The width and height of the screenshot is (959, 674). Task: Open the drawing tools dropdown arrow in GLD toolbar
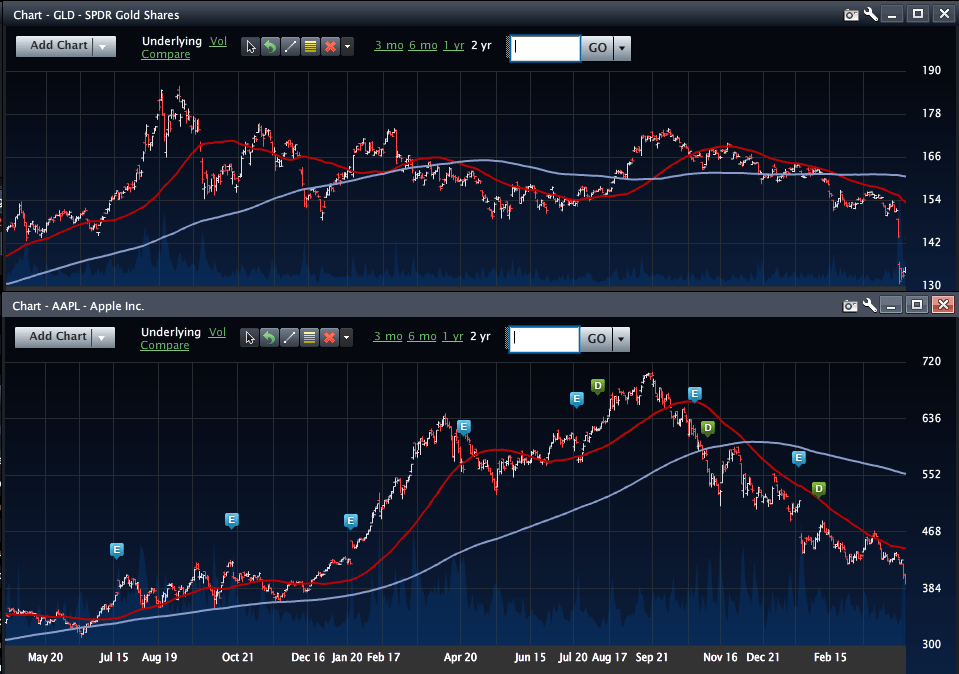[x=348, y=47]
